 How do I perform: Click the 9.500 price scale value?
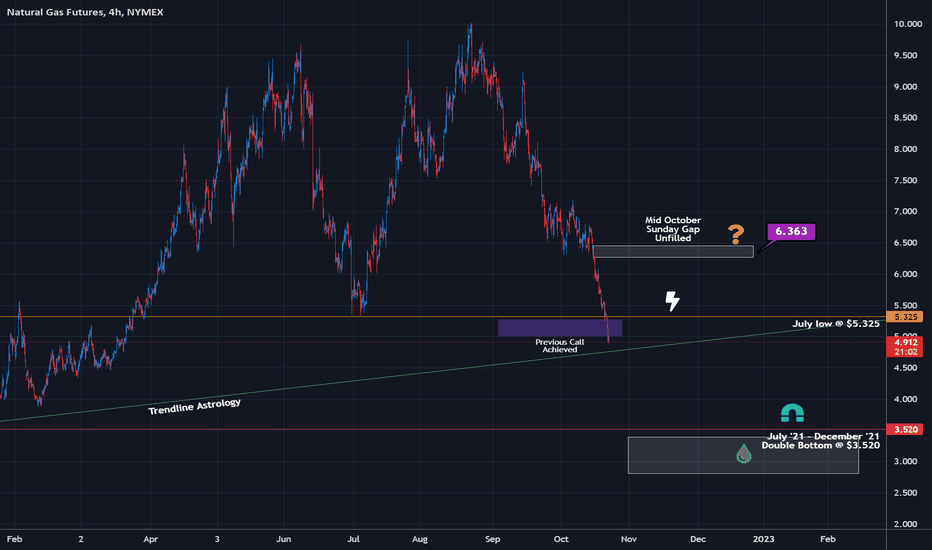pos(905,55)
